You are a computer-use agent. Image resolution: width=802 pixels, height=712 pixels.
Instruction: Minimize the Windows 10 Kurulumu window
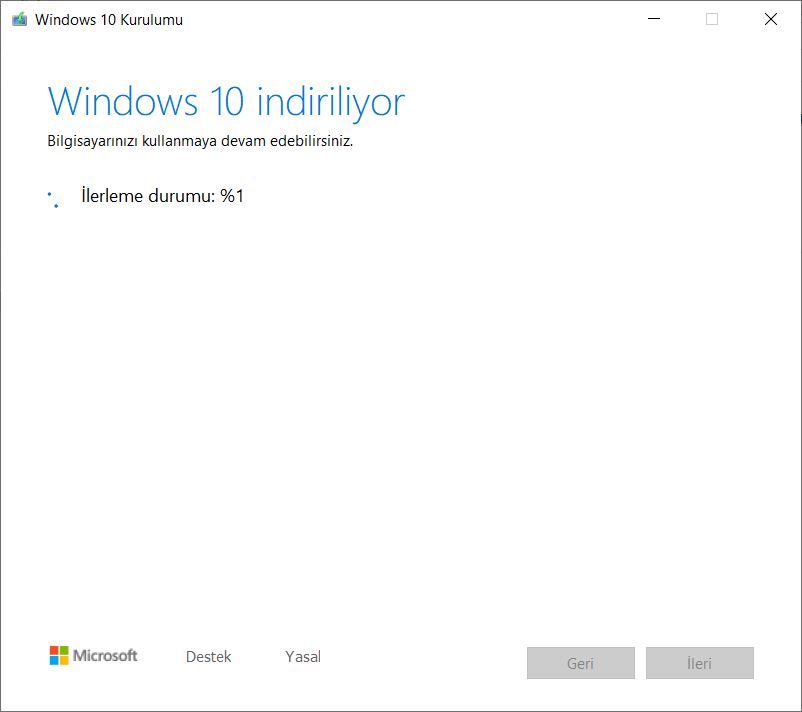[x=654, y=19]
